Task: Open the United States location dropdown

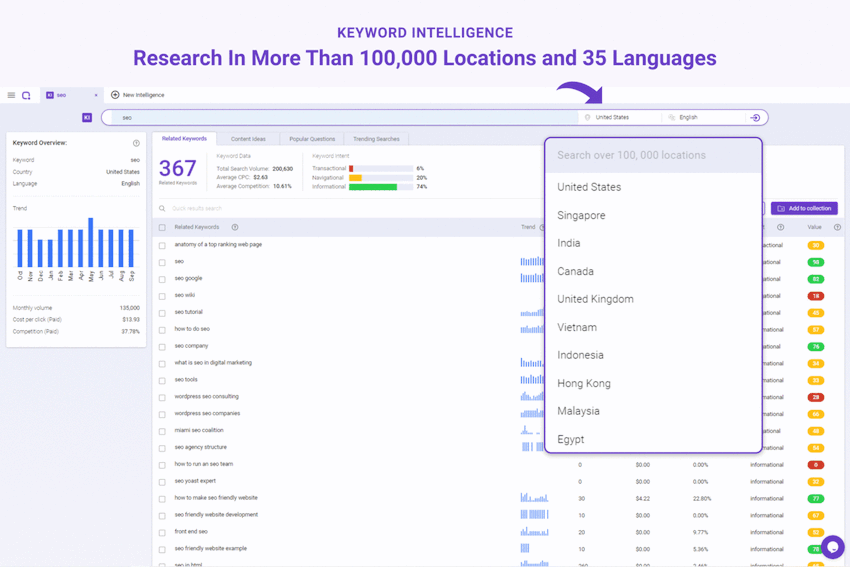Action: pos(620,118)
